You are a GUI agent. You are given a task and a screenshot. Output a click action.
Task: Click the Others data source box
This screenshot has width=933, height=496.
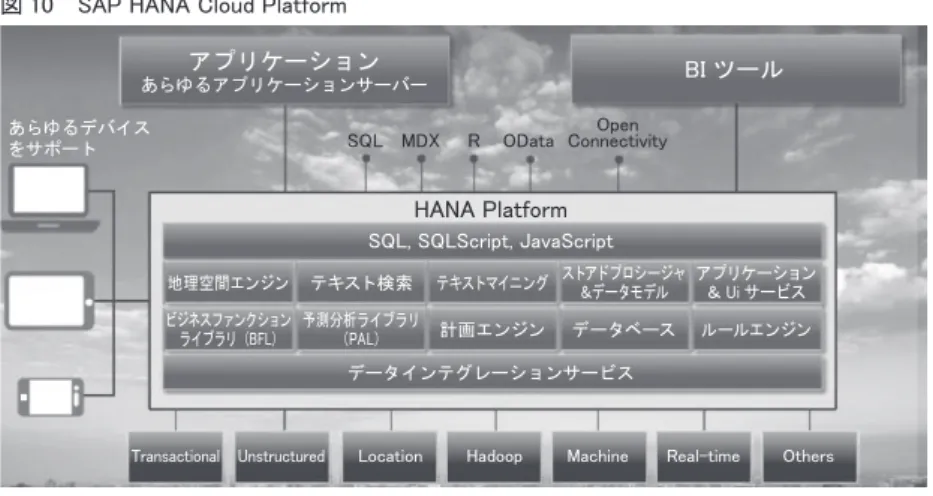click(809, 456)
